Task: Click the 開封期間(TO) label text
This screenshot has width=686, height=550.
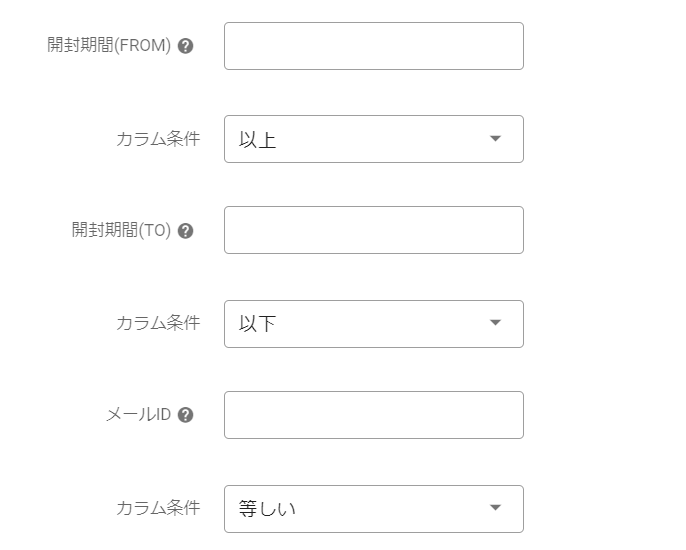Action: tap(121, 231)
